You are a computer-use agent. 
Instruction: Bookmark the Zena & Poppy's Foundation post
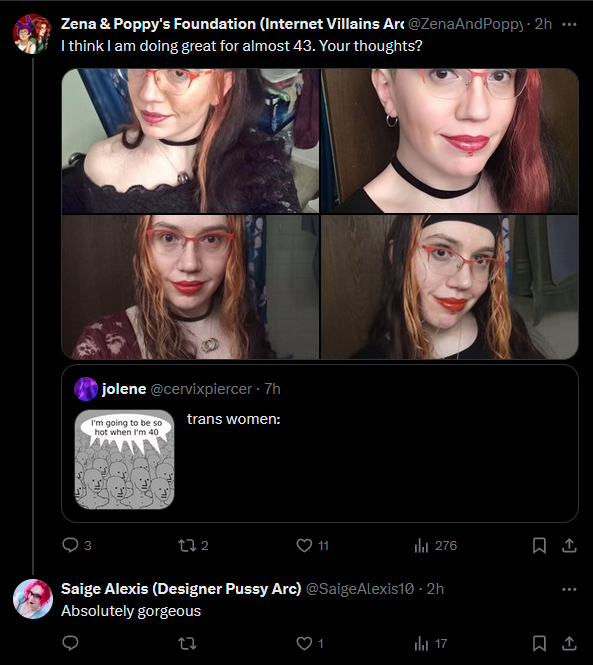(539, 545)
